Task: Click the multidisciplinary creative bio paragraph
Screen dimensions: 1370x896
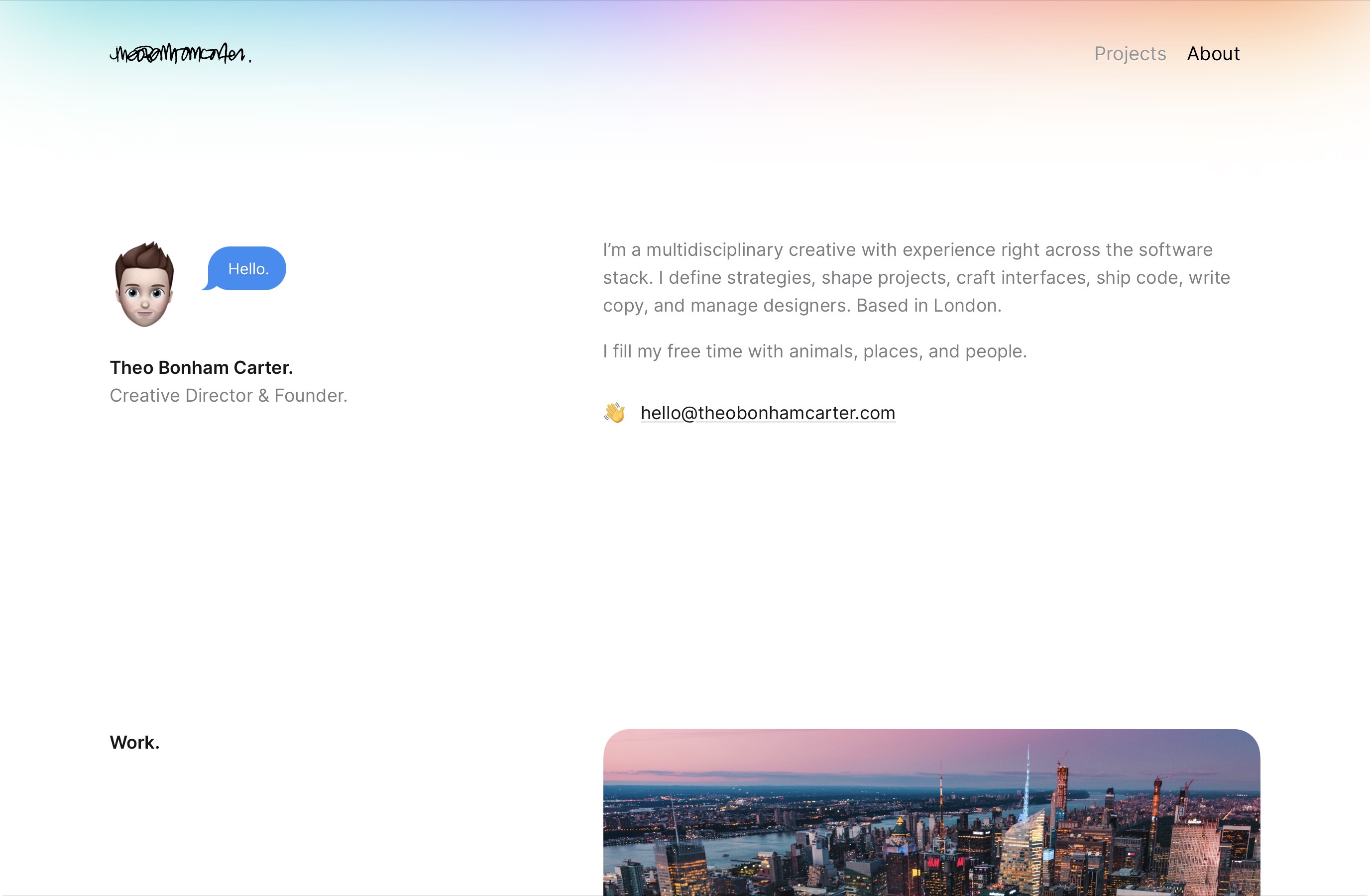Action: 916,277
